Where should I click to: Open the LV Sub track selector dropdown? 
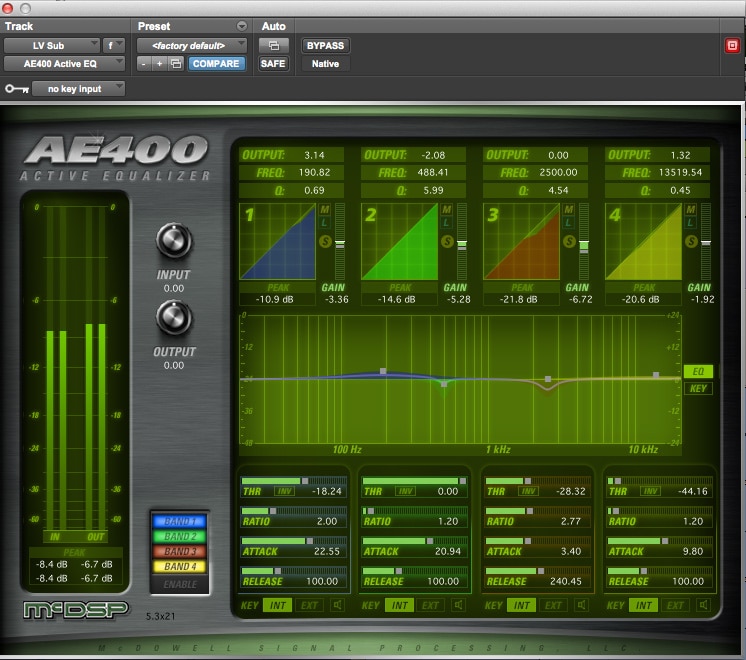coord(52,46)
